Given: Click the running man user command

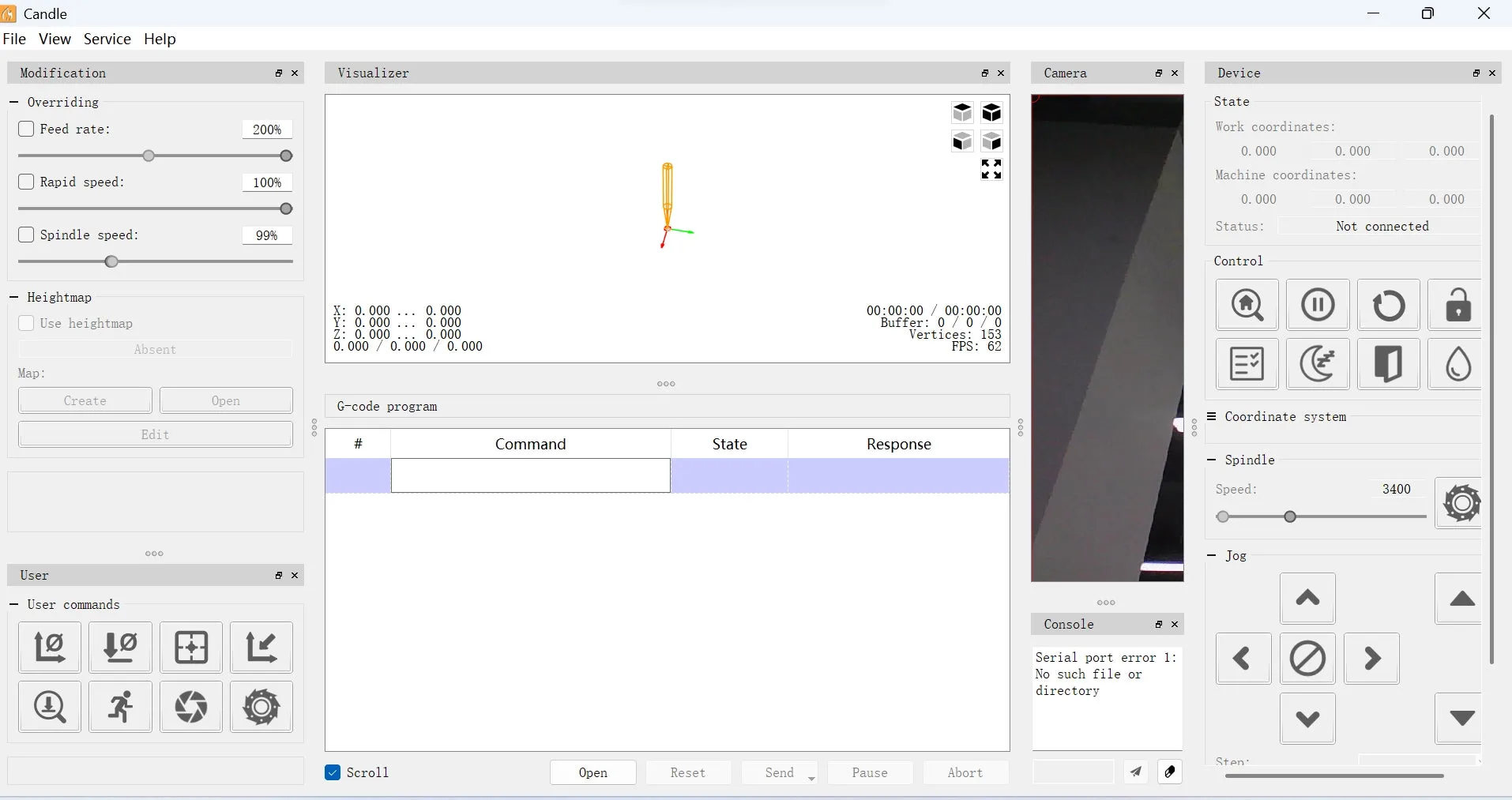Looking at the screenshot, I should [120, 707].
